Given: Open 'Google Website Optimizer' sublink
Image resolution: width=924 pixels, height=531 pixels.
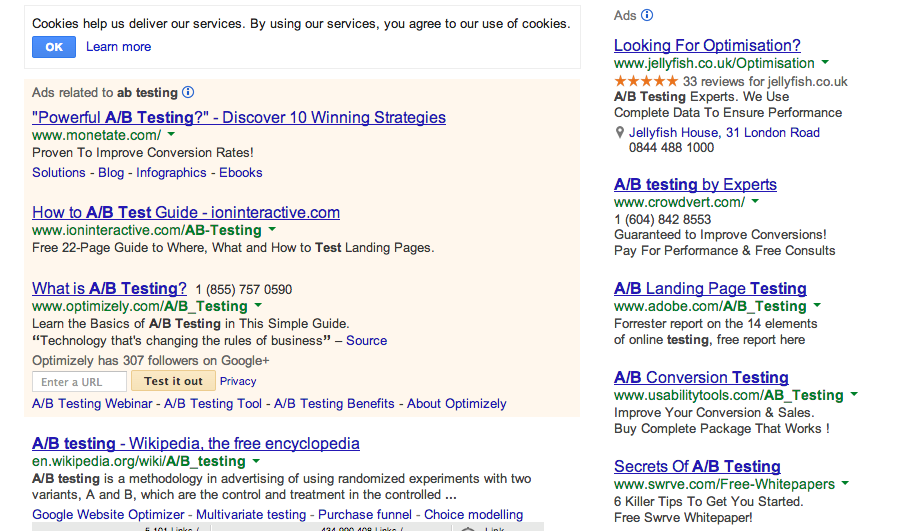Looking at the screenshot, I should (108, 514).
